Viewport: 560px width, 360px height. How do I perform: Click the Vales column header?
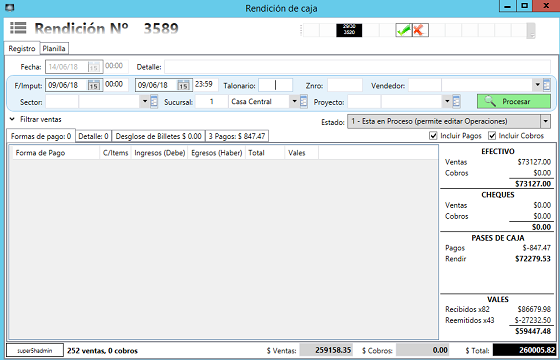(301, 153)
